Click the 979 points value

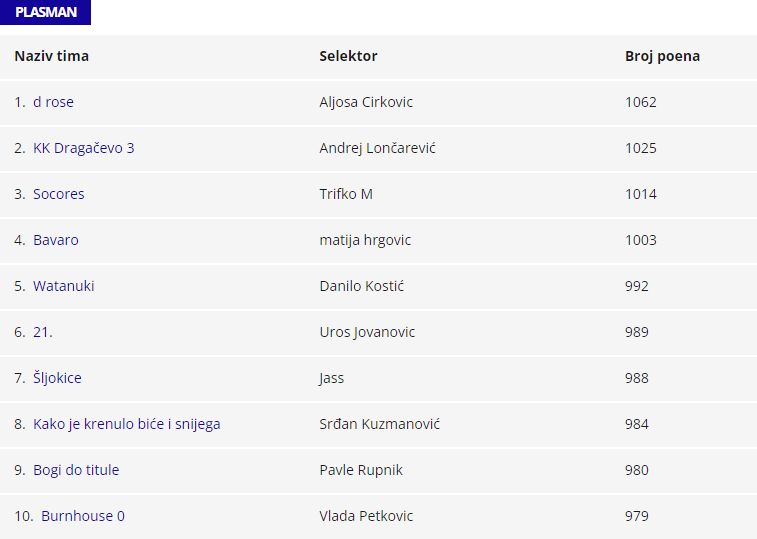(637, 516)
